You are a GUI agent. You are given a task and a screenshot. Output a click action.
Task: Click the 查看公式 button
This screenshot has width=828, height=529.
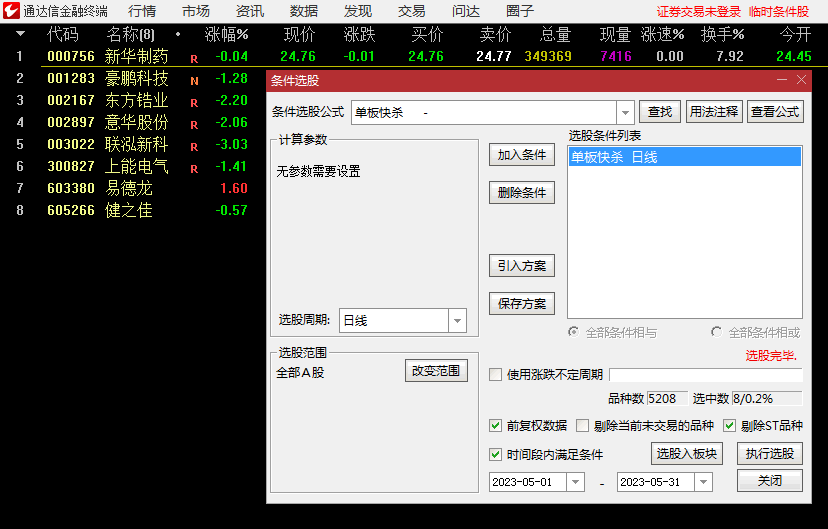click(x=775, y=112)
